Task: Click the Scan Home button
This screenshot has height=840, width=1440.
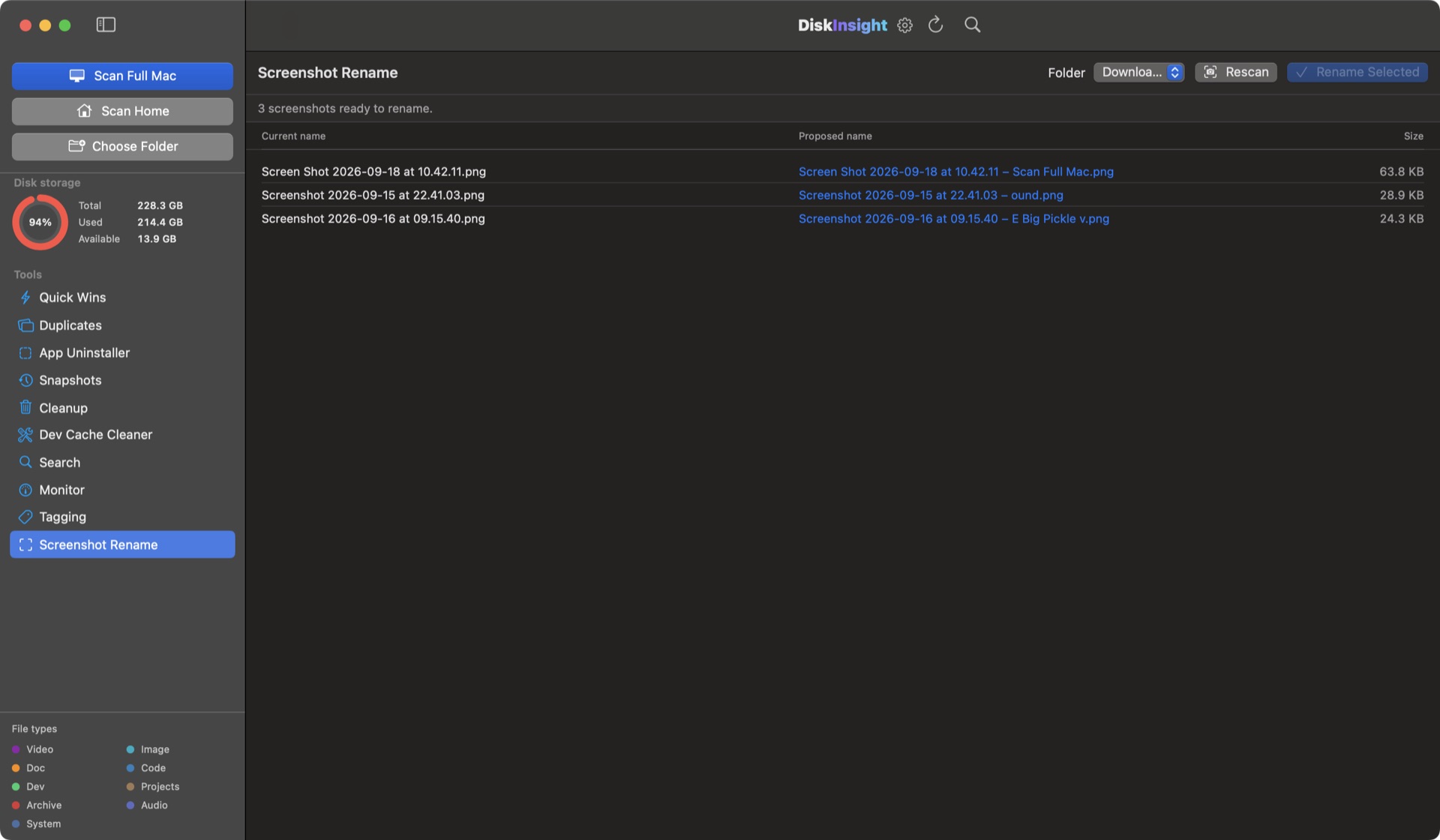Action: coord(122,111)
